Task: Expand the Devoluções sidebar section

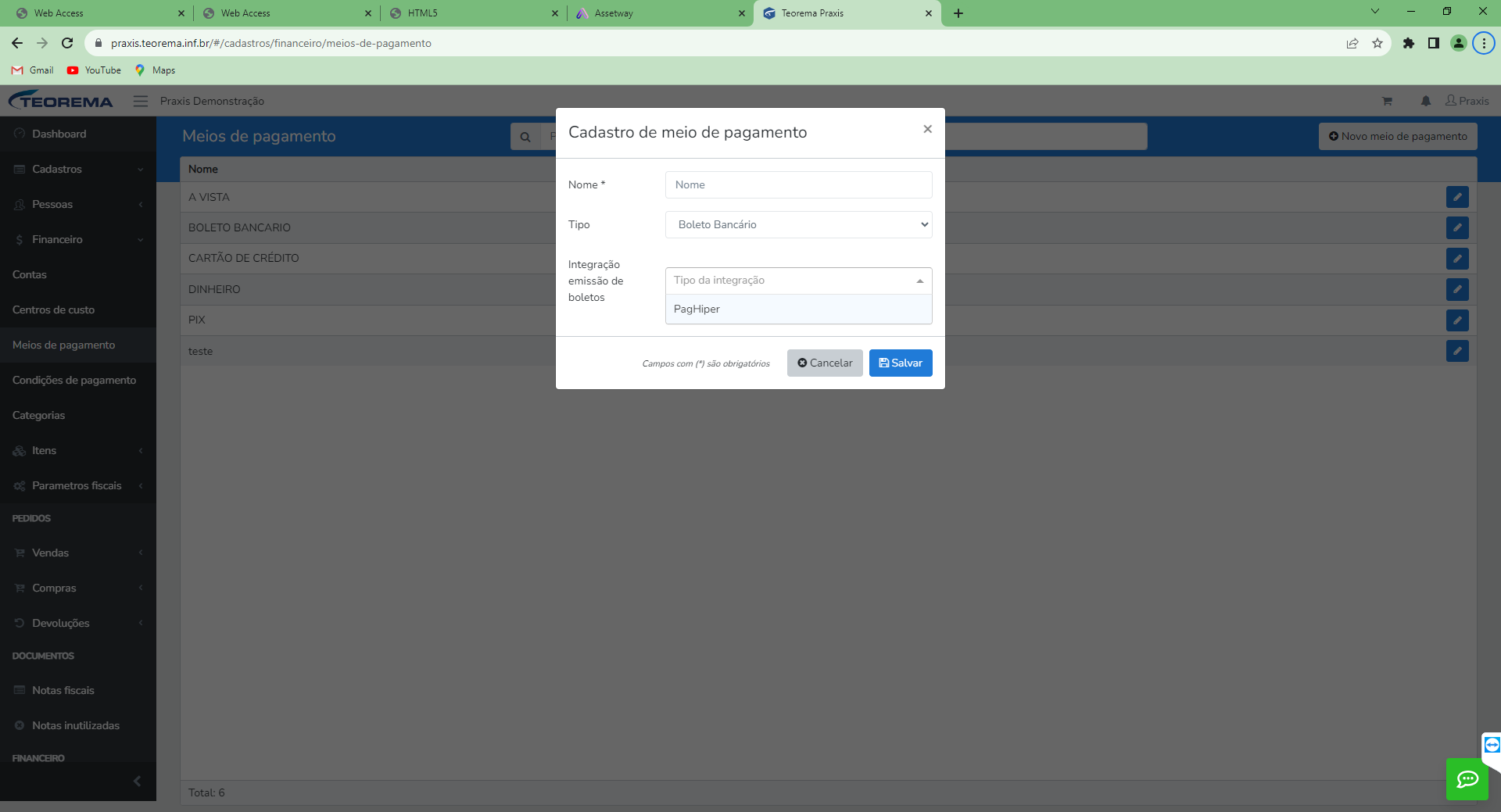Action: [x=78, y=623]
